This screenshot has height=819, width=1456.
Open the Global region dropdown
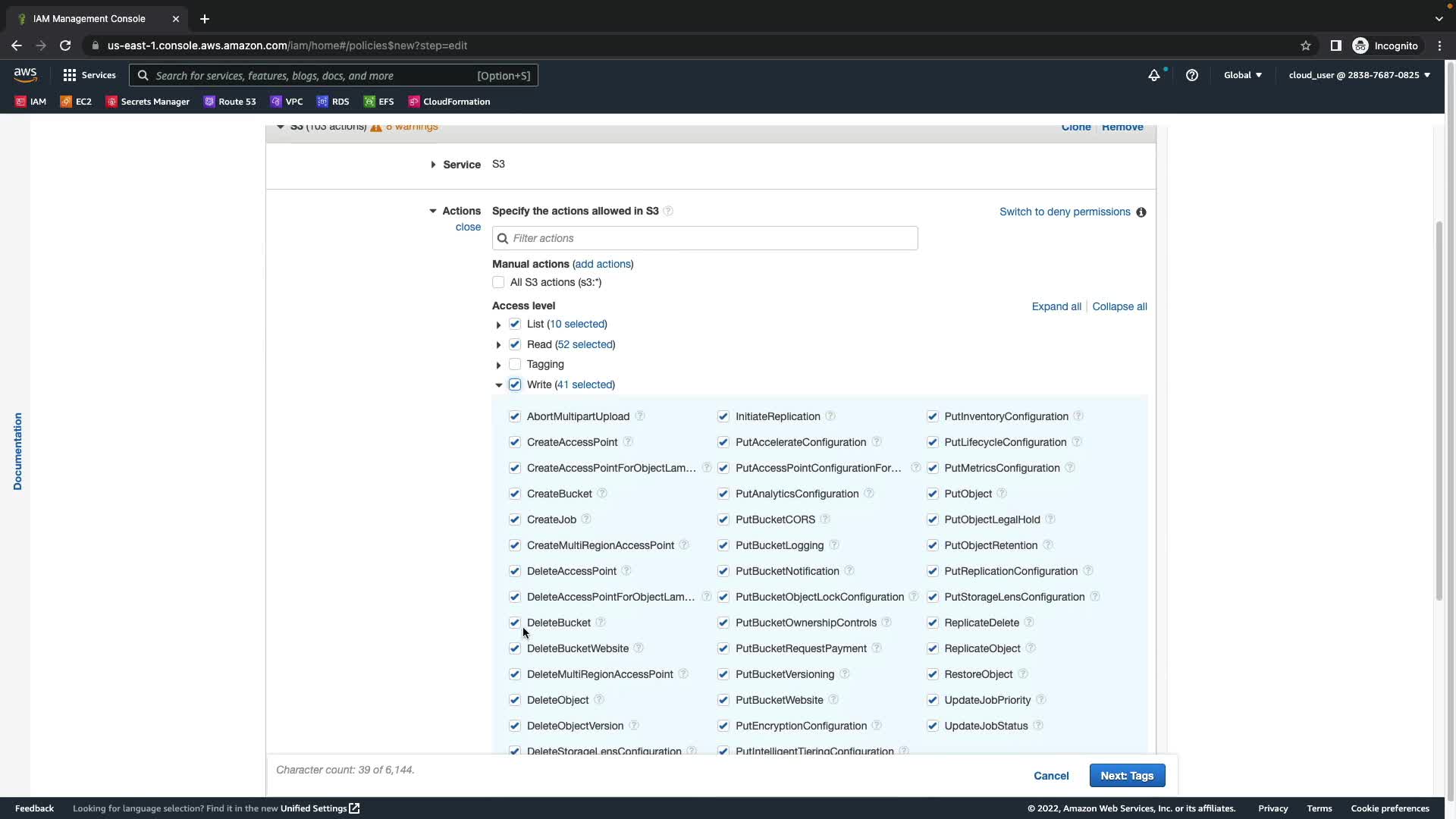(x=1242, y=75)
